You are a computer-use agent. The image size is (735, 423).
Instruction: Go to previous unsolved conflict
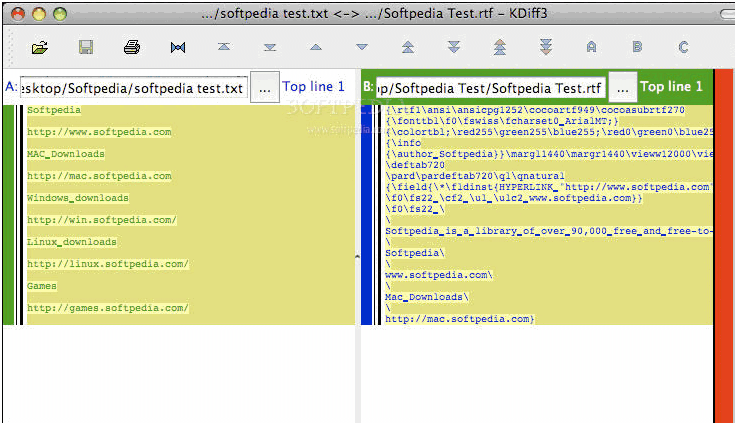[500, 47]
